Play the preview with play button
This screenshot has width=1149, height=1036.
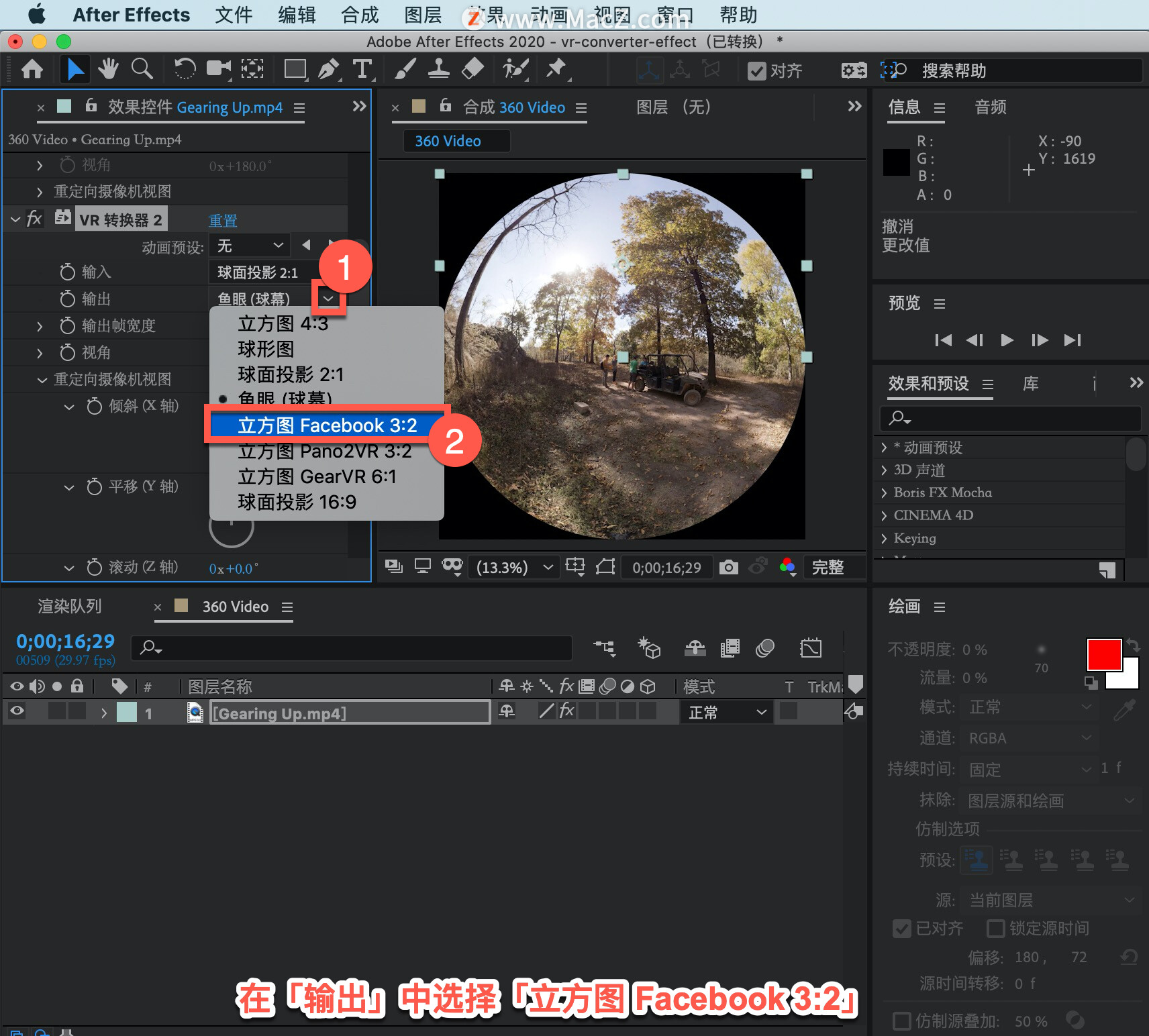point(1007,340)
